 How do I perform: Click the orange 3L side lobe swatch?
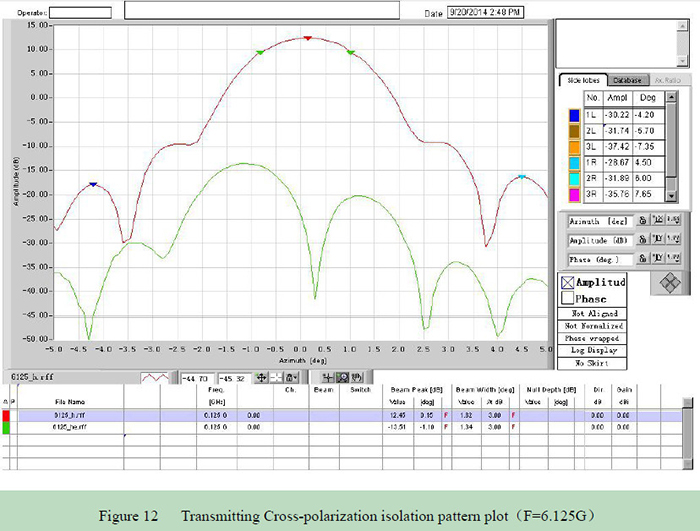(574, 147)
